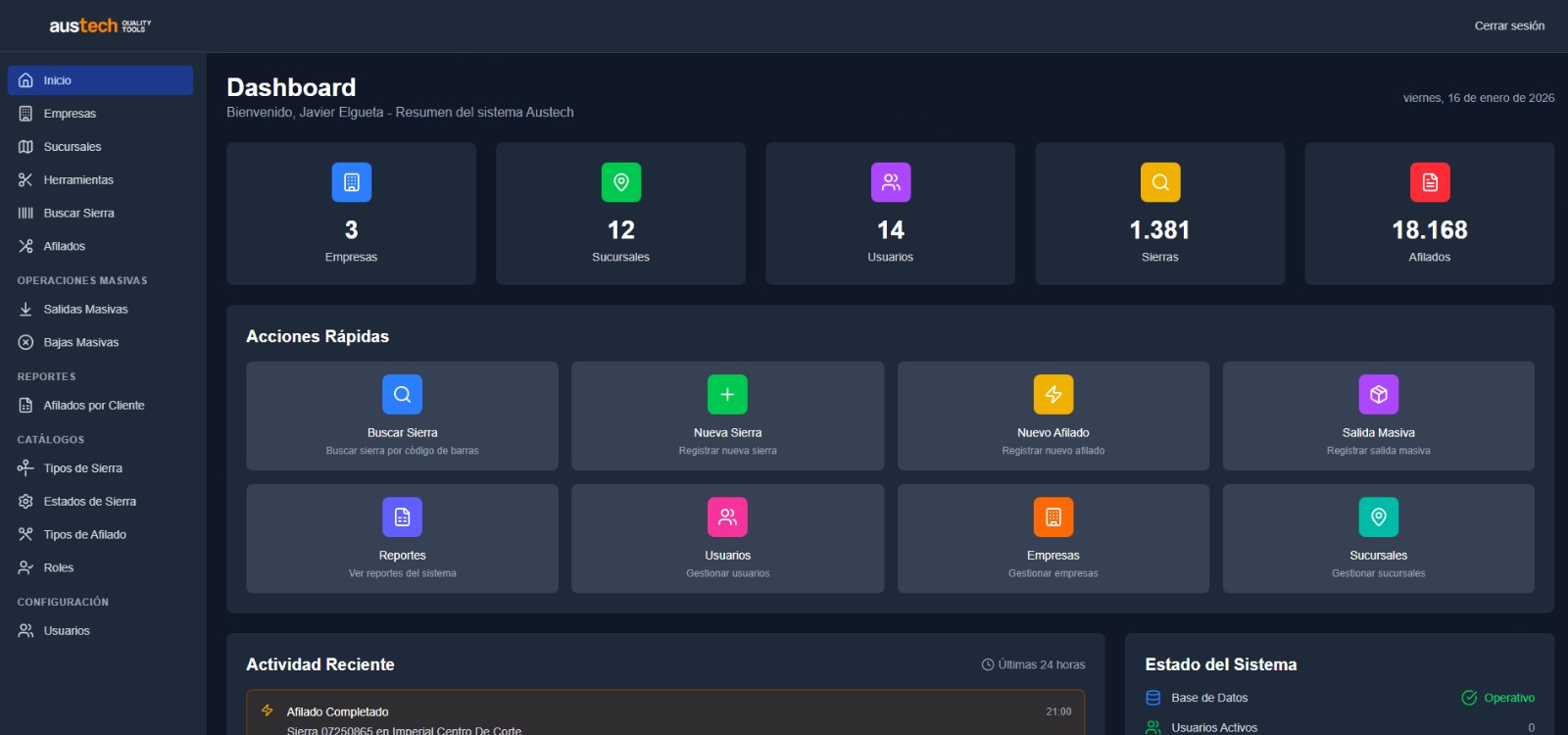The height and width of the screenshot is (735, 1568).
Task: Click the Reportes quick action title
Action: coord(403,556)
